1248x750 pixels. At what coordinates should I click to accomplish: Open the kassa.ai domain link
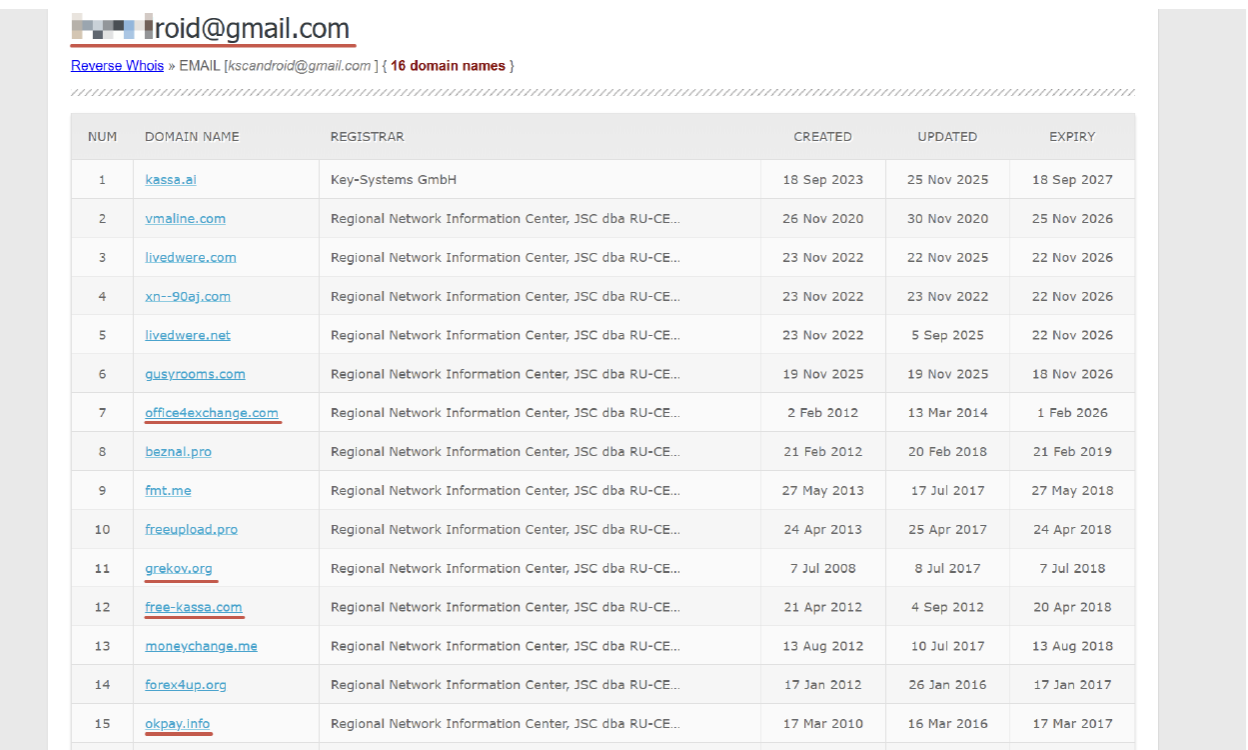(170, 180)
